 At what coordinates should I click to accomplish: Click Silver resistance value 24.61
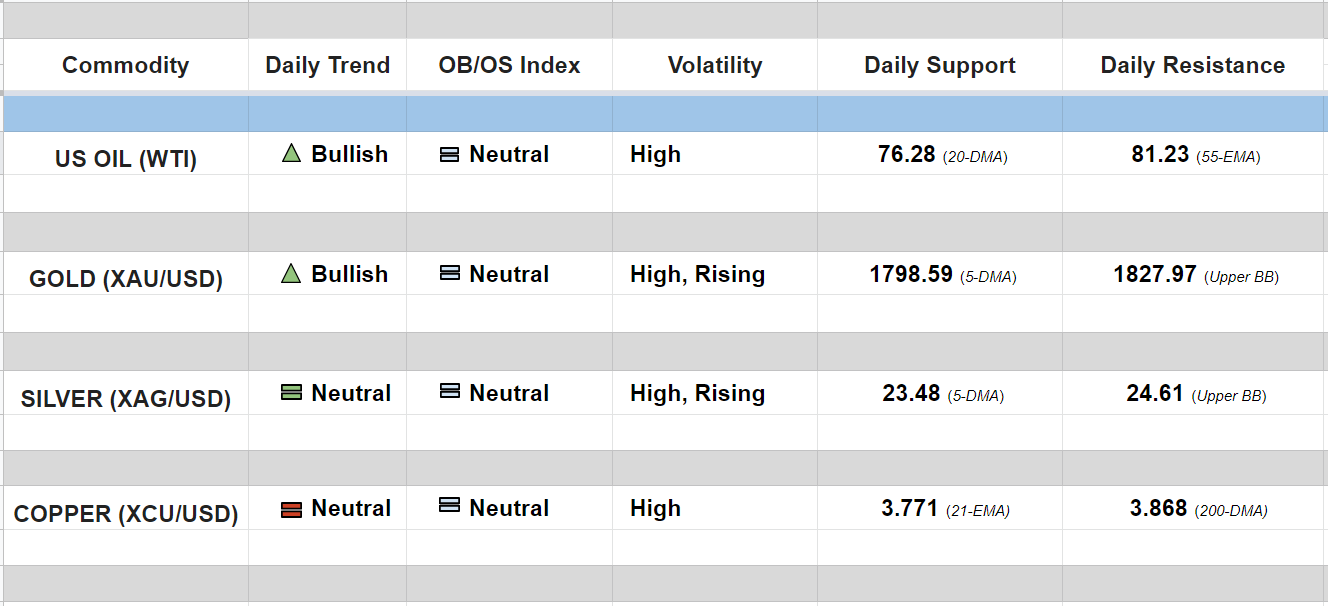(1155, 394)
